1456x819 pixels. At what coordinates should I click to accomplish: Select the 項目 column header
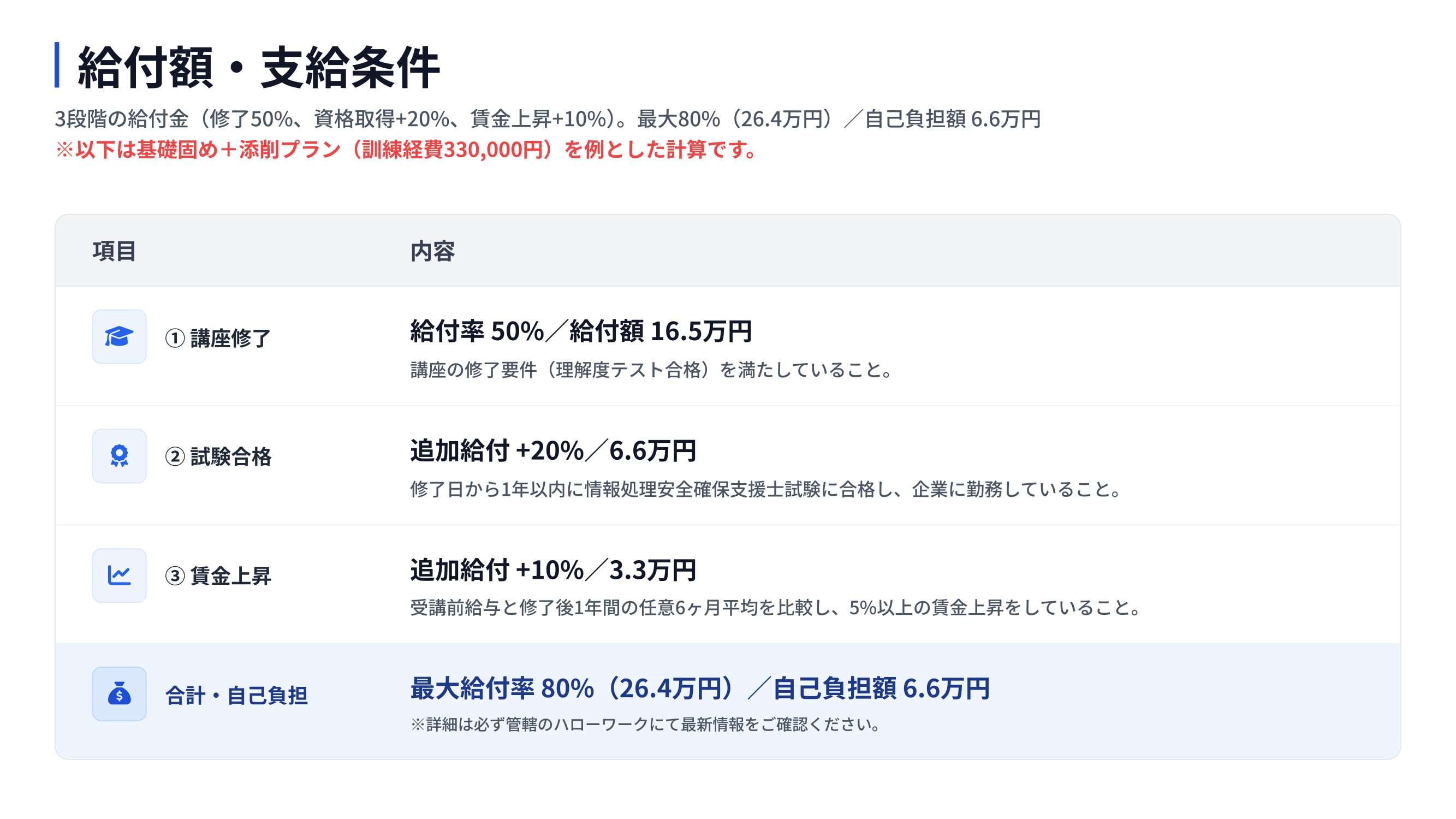tap(114, 251)
